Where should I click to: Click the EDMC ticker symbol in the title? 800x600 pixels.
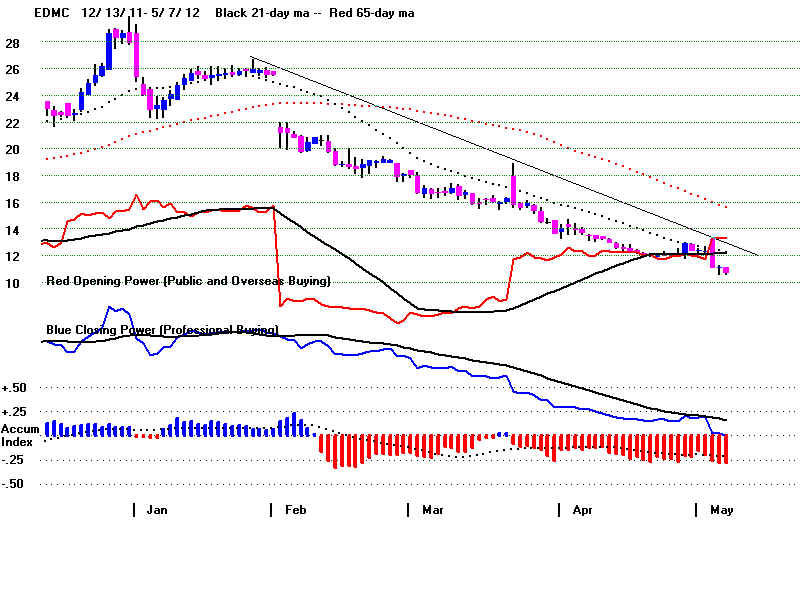(x=25, y=10)
